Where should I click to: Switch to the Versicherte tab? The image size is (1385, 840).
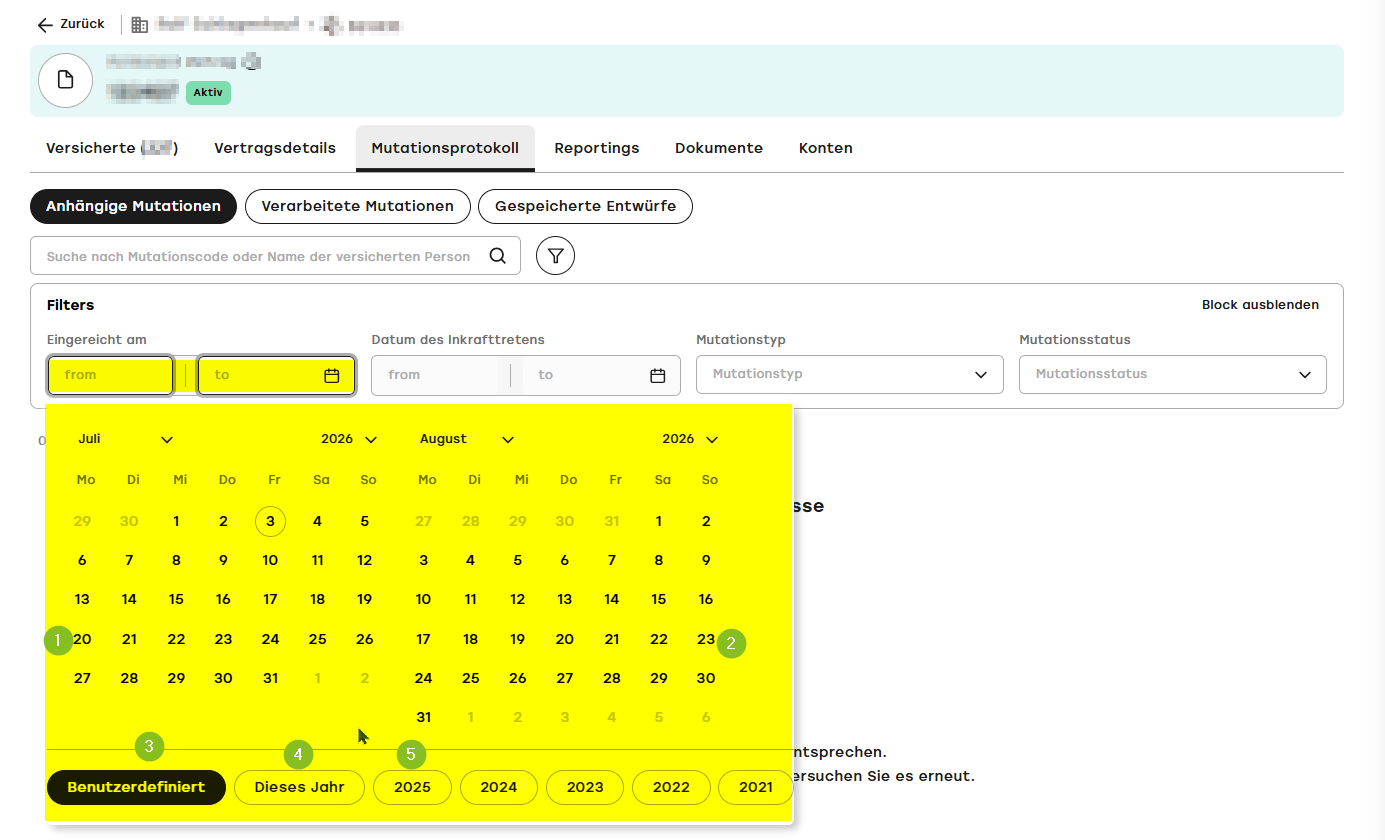[x=112, y=148]
